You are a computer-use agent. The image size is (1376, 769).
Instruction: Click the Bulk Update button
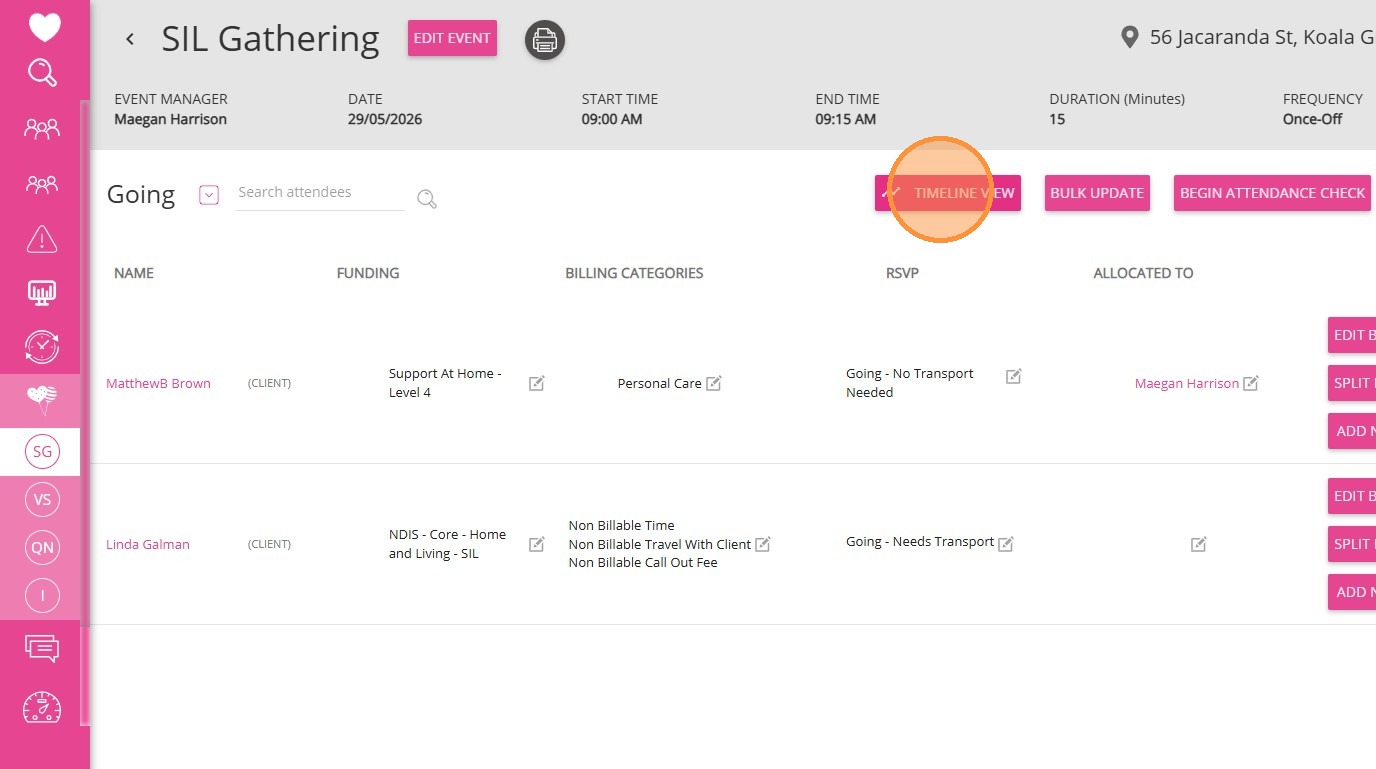pyautogui.click(x=1097, y=193)
